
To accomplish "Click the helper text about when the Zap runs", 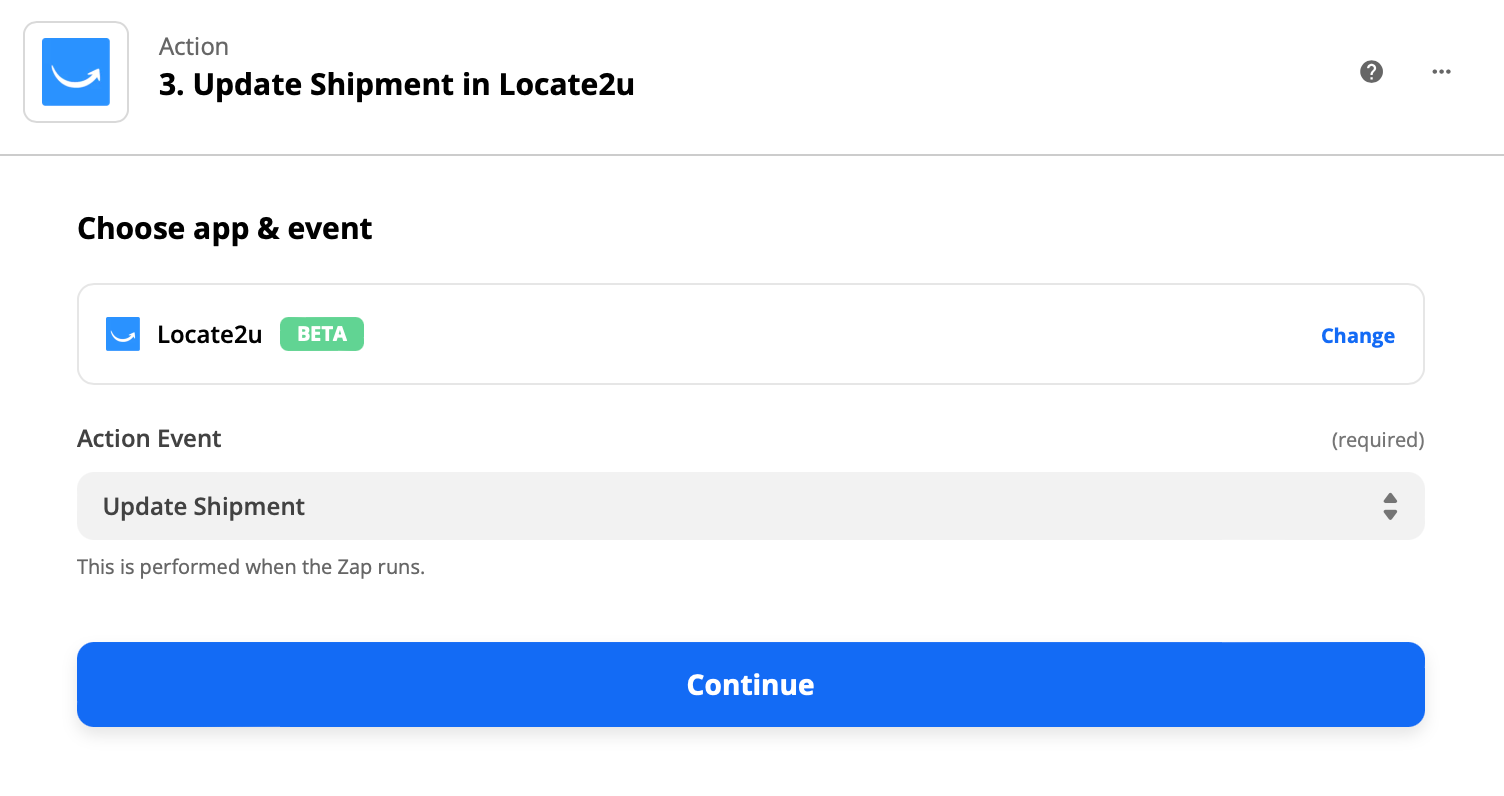I will tap(251, 567).
